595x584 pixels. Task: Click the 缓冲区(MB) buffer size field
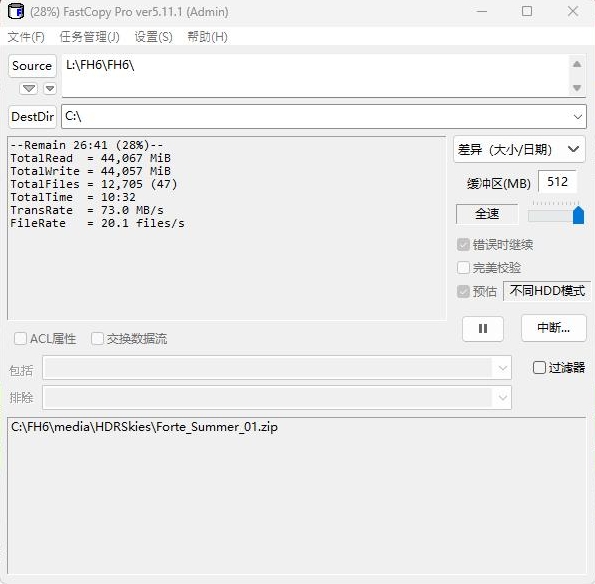click(x=557, y=182)
